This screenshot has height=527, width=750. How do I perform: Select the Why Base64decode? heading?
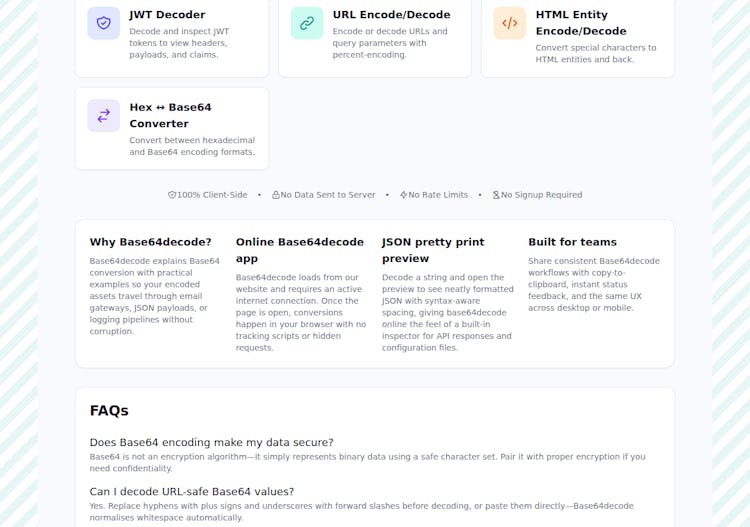[x=150, y=242]
